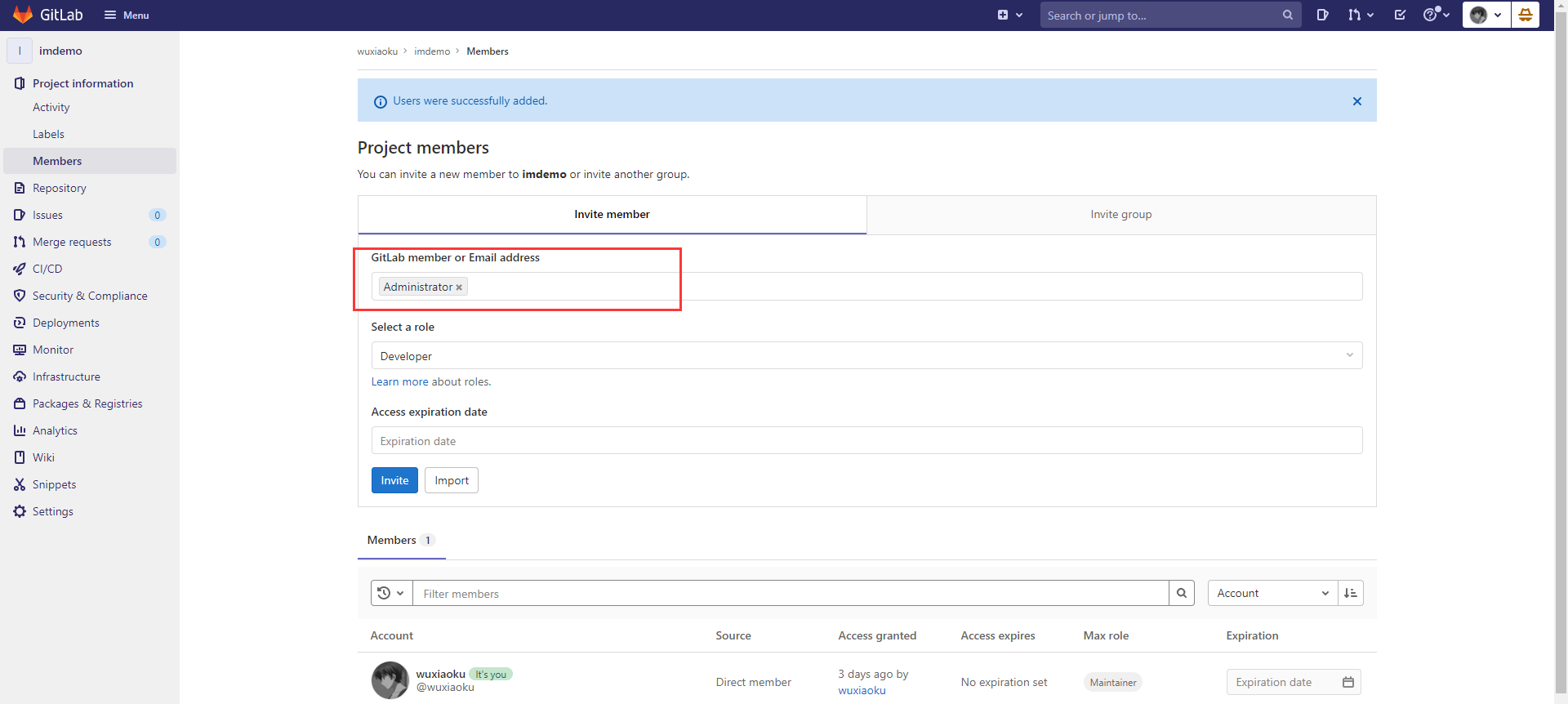
Task: Click the Import button
Action: (x=451, y=481)
